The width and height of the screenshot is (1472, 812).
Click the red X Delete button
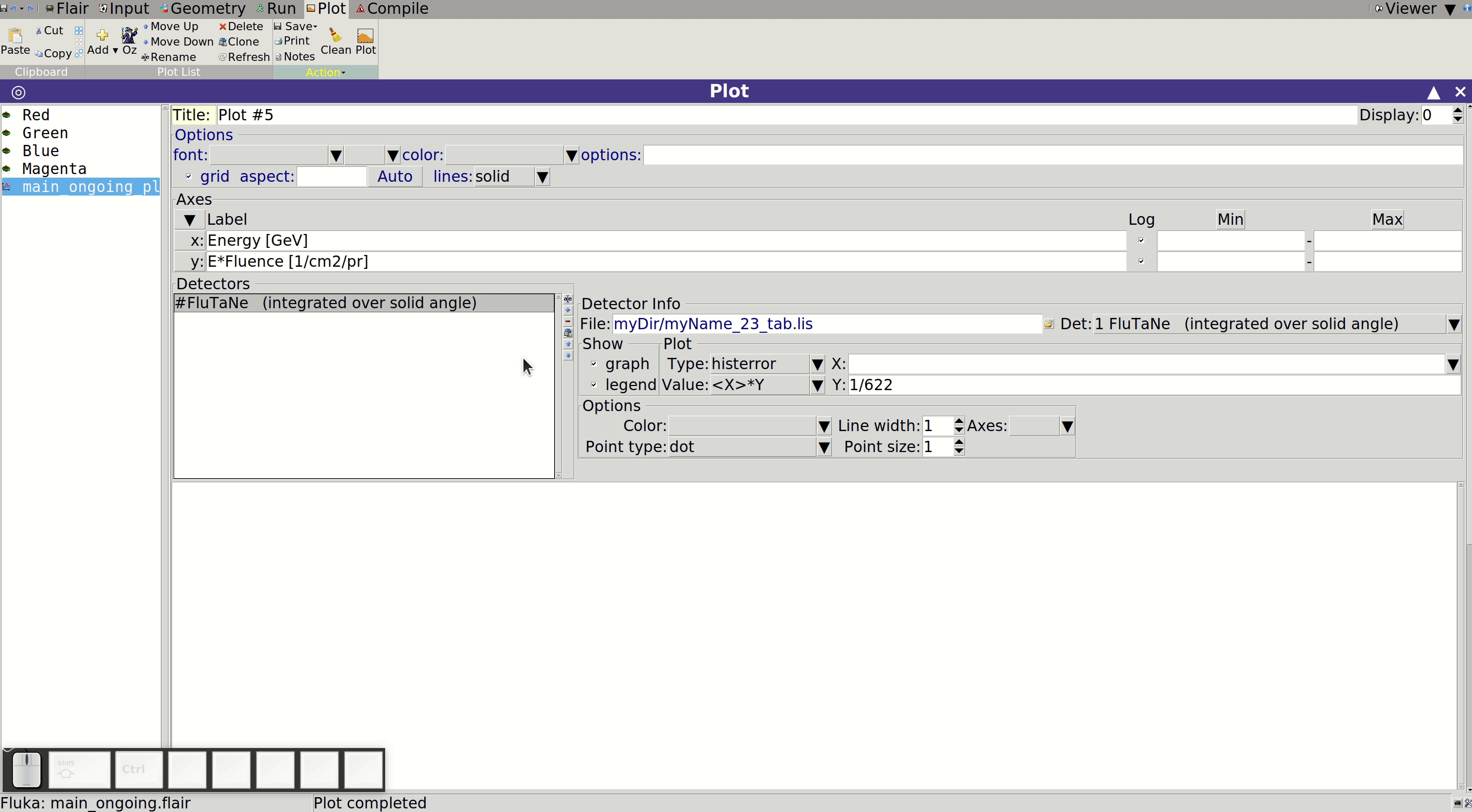tap(241, 26)
